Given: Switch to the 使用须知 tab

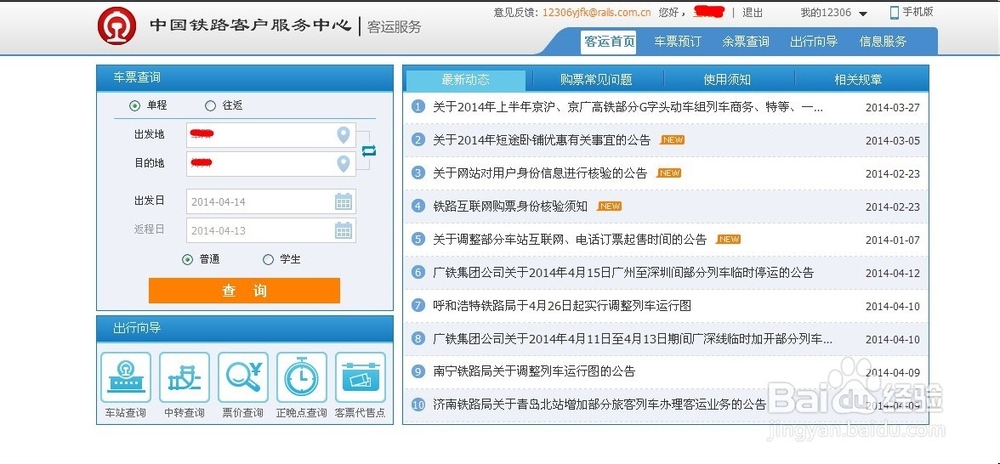Looking at the screenshot, I should tap(727, 80).
